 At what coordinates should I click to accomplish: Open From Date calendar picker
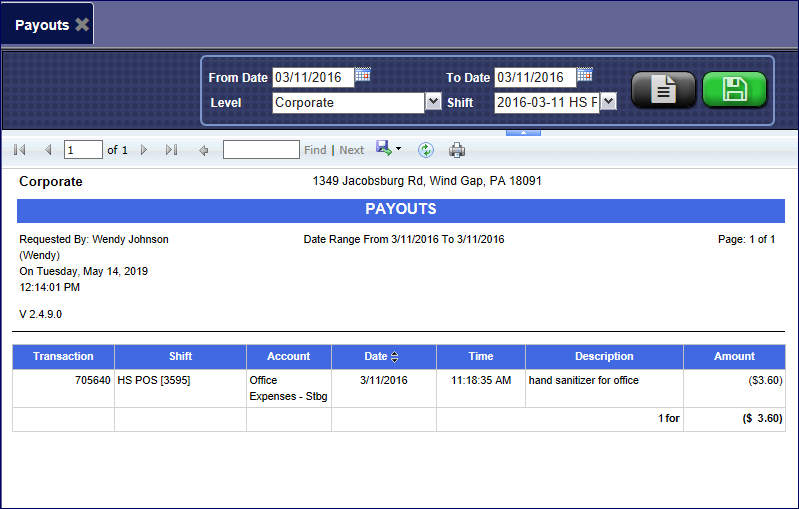click(363, 76)
